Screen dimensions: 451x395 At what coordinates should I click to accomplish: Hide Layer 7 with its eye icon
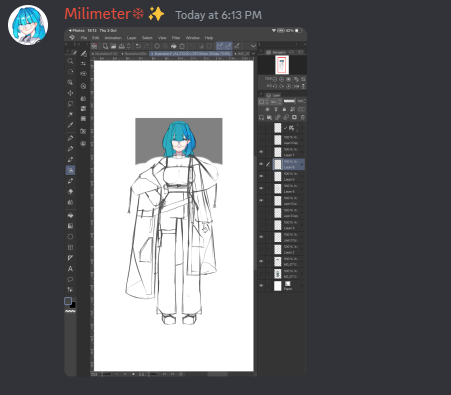click(261, 152)
